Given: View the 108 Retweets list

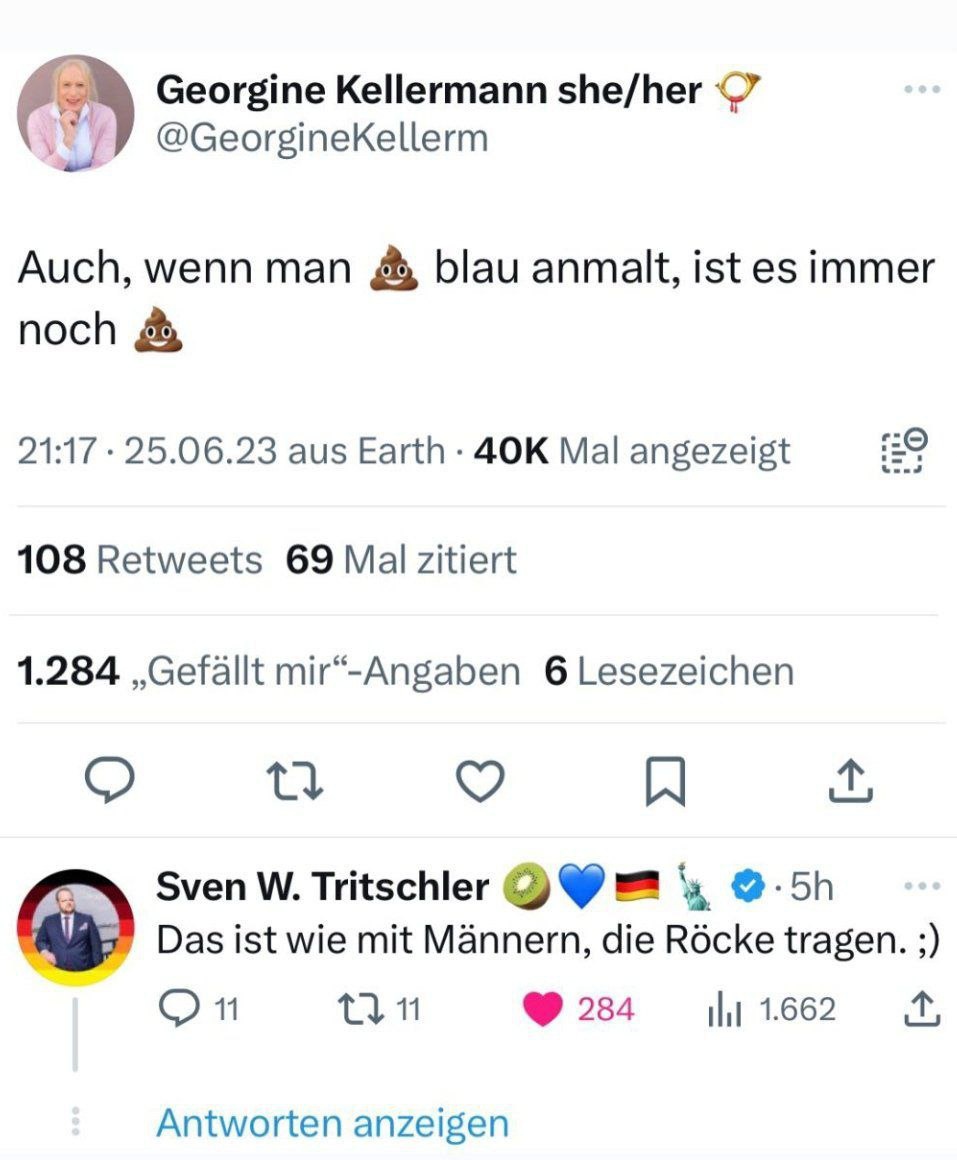Looking at the screenshot, I should (x=140, y=560).
